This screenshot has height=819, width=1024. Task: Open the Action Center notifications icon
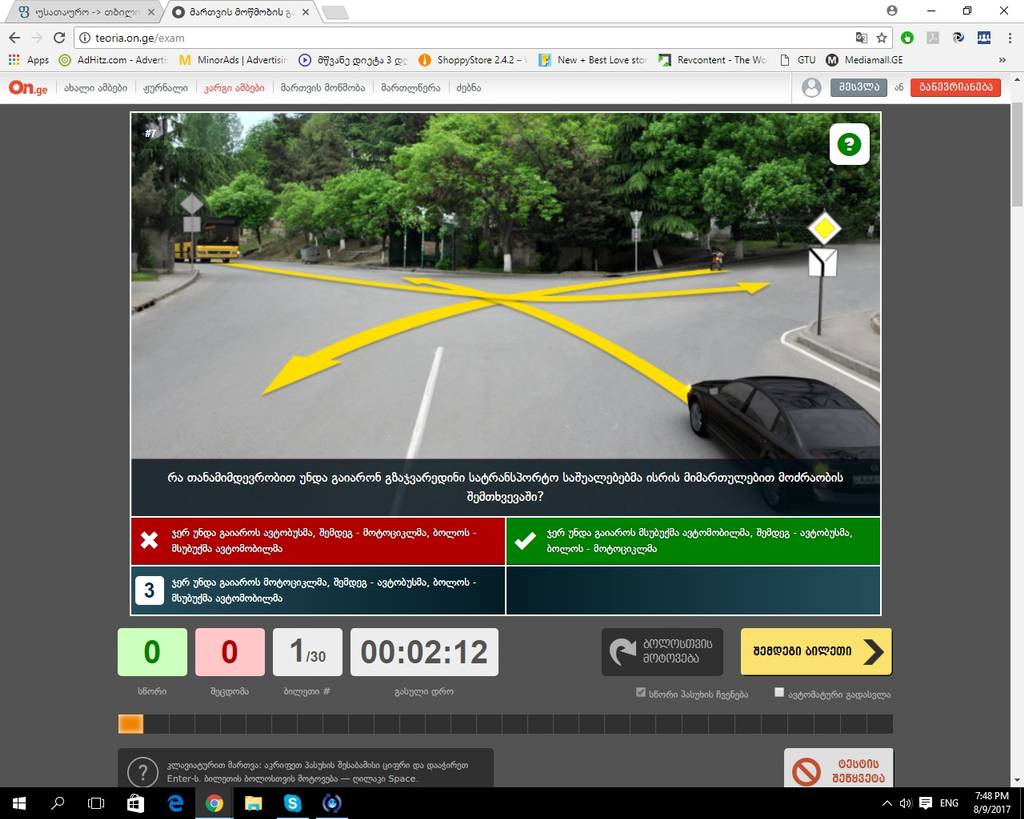(925, 803)
